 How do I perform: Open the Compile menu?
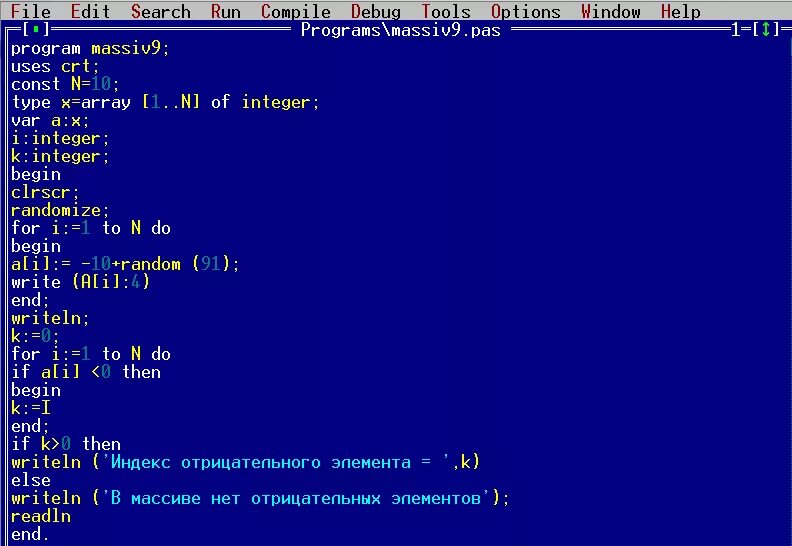click(x=295, y=11)
